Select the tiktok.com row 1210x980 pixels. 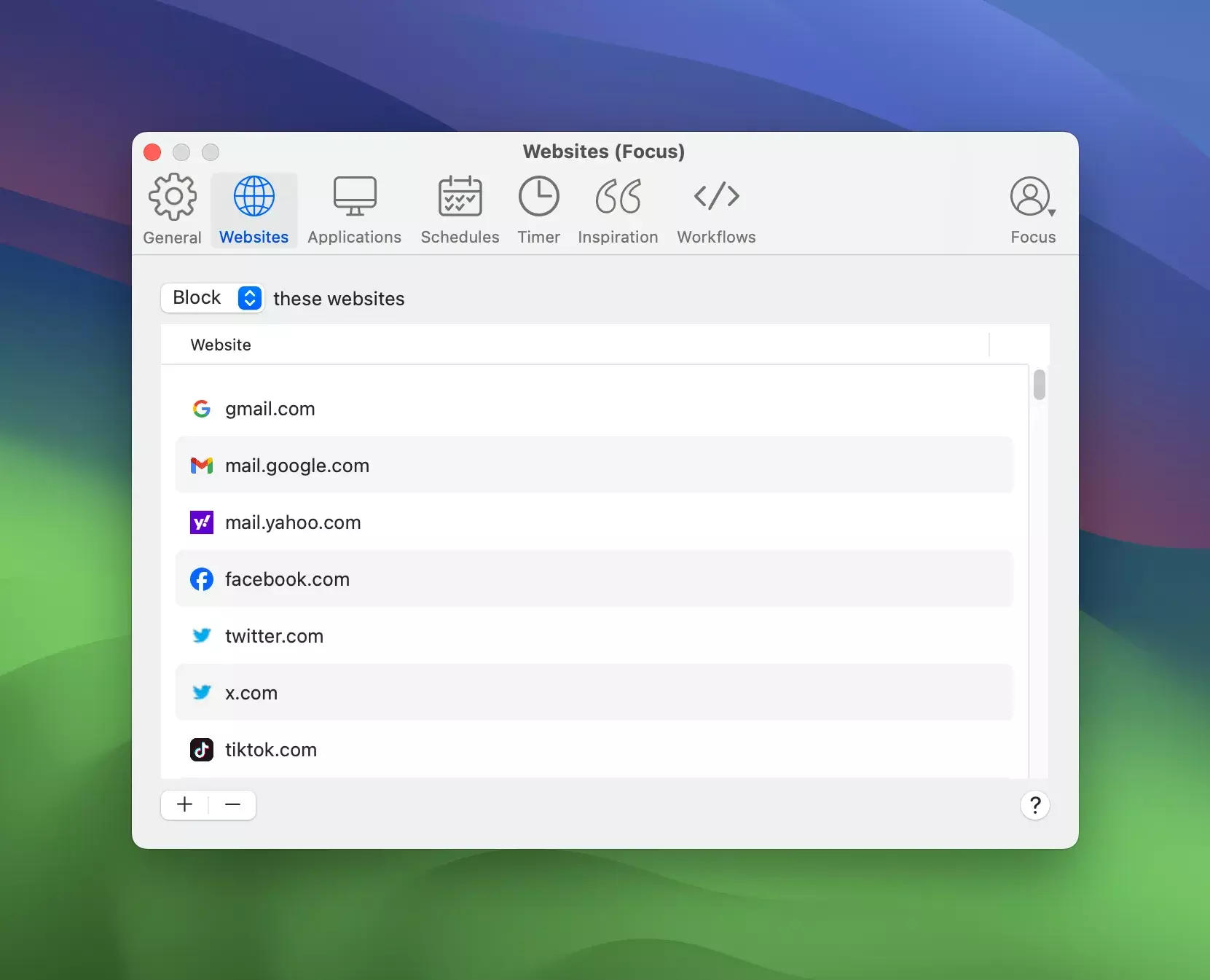(x=594, y=750)
